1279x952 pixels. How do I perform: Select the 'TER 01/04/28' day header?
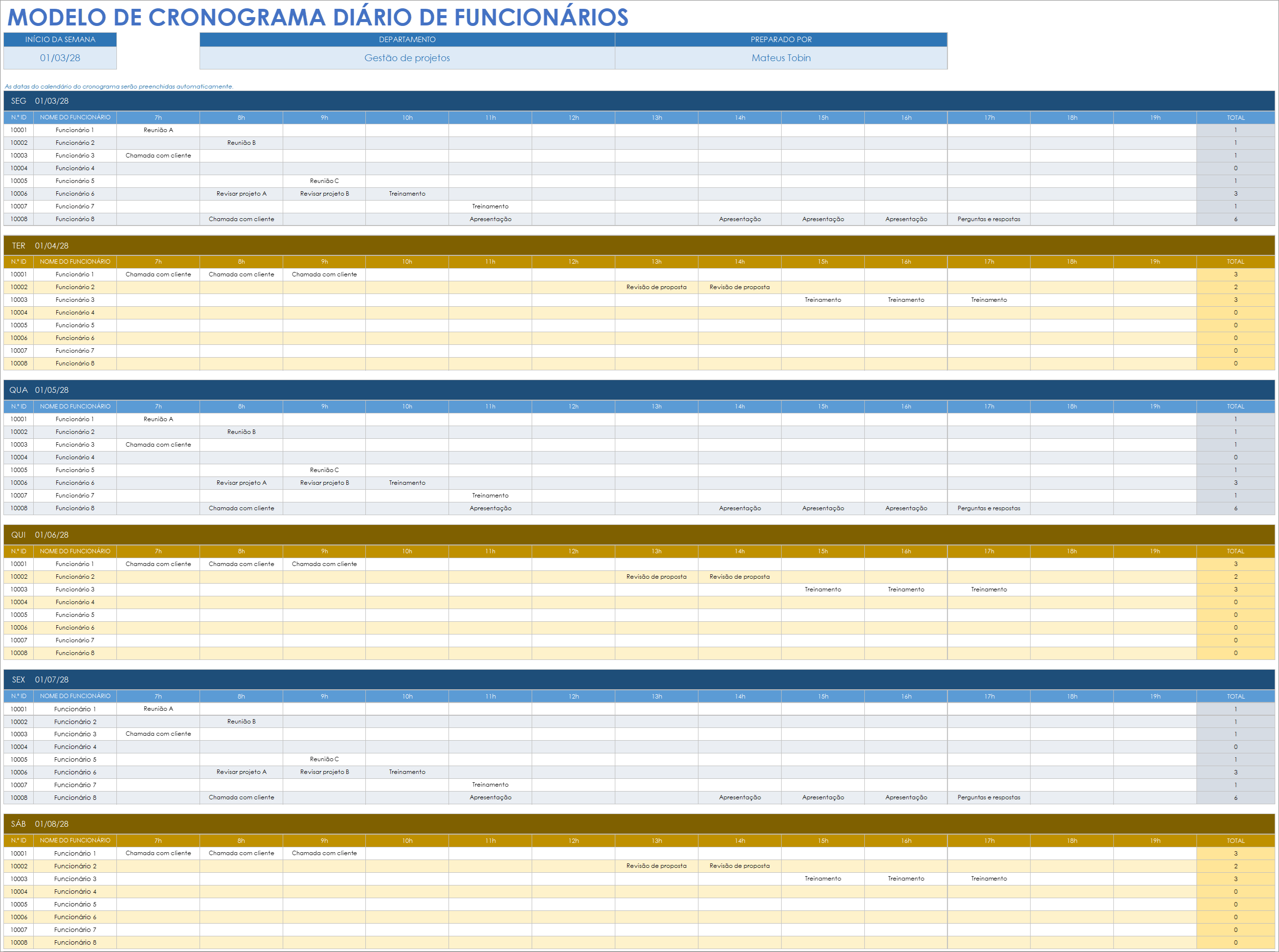point(639,246)
